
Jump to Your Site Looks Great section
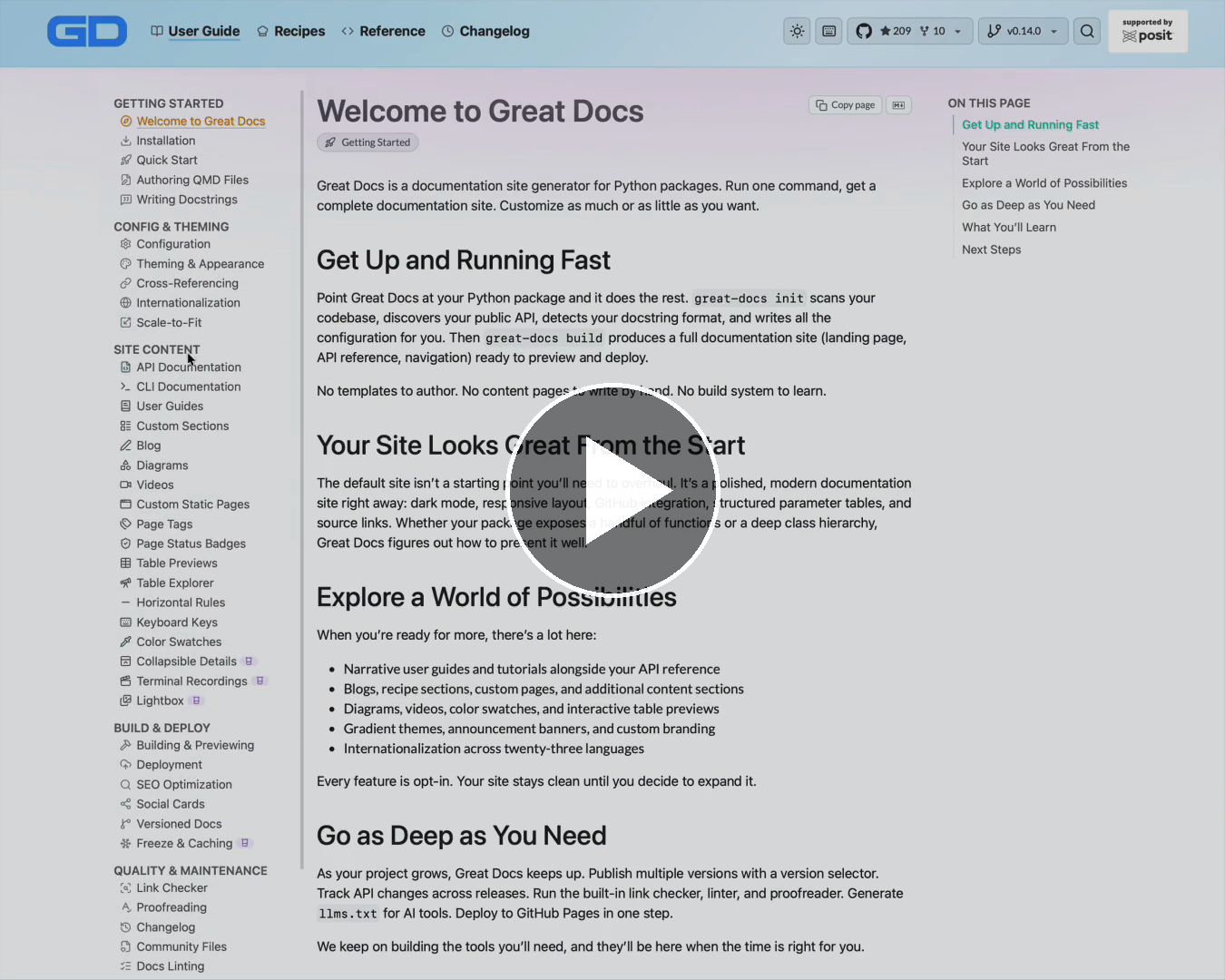click(x=1045, y=154)
